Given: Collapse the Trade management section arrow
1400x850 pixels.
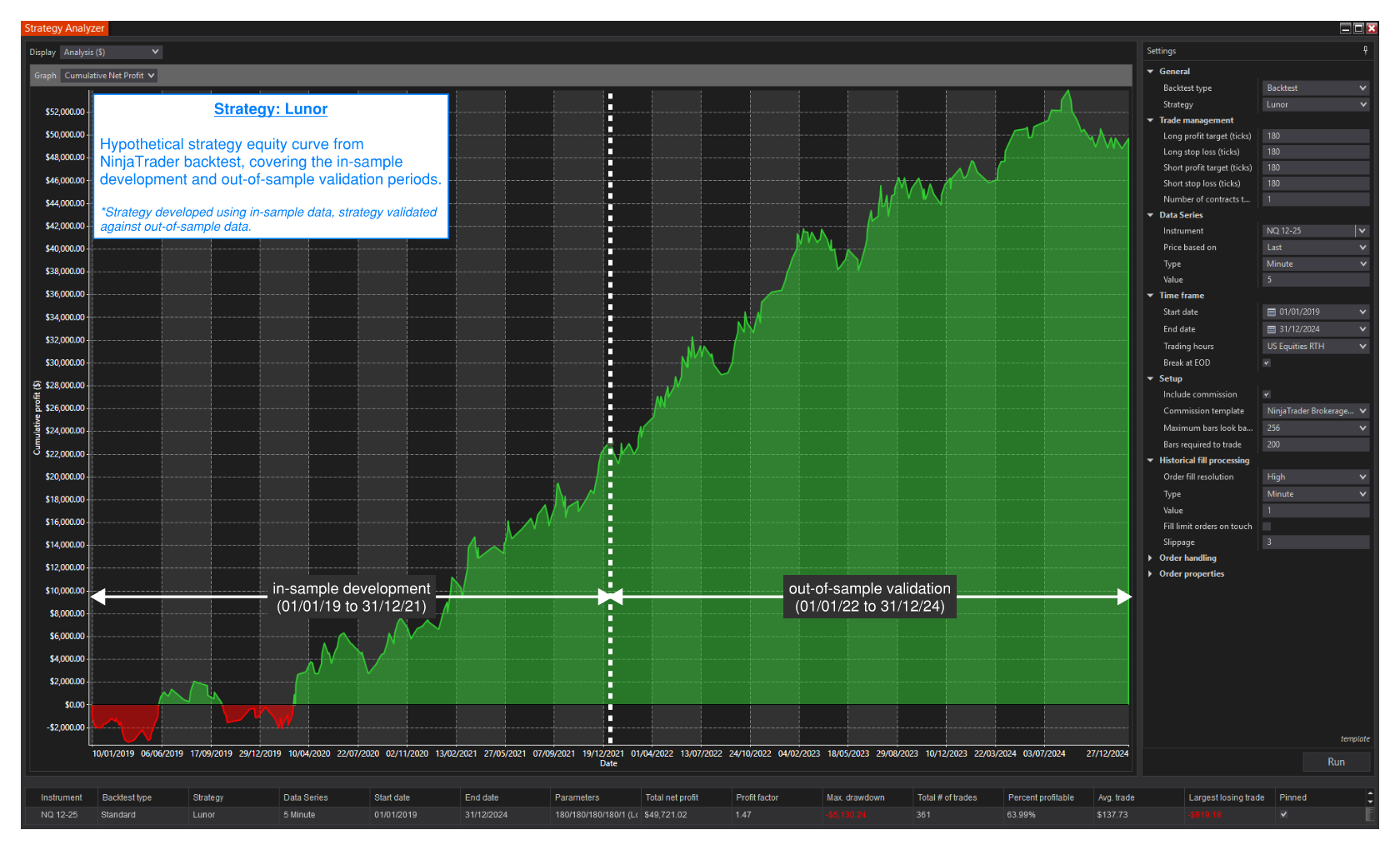Looking at the screenshot, I should (1151, 121).
